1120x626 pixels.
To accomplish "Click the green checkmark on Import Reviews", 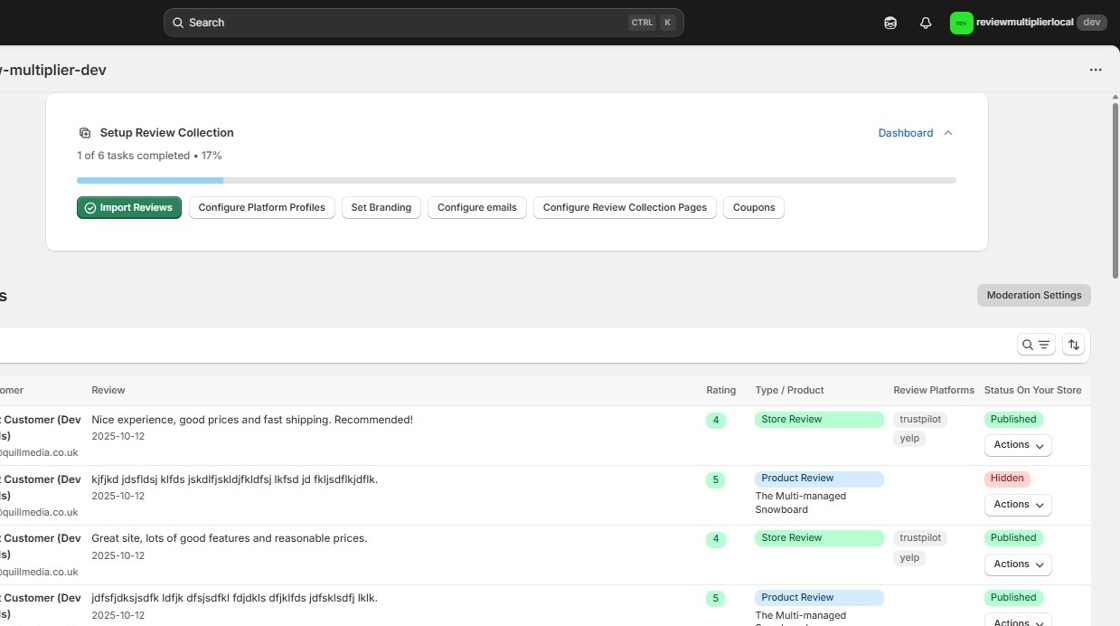I will 91,207.
